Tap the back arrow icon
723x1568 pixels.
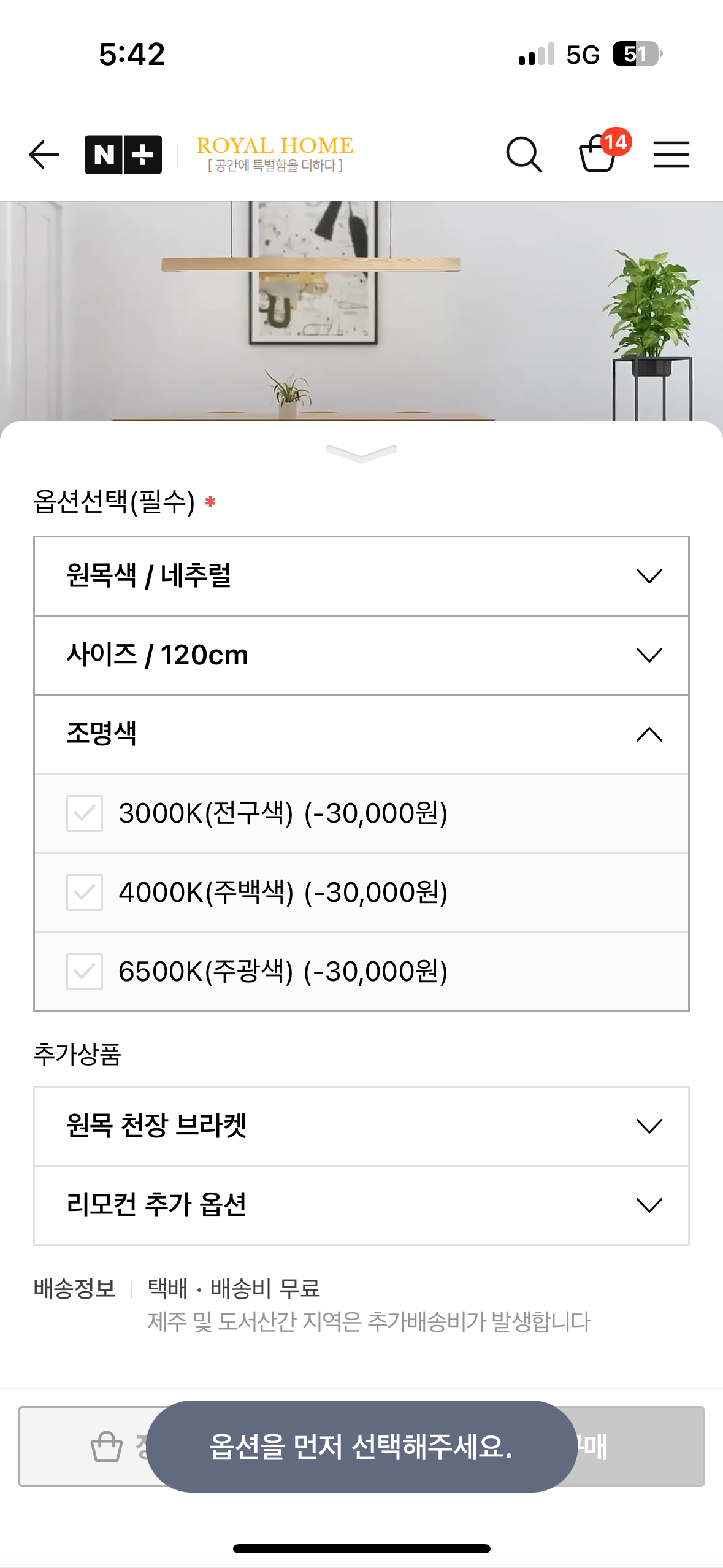coord(44,154)
